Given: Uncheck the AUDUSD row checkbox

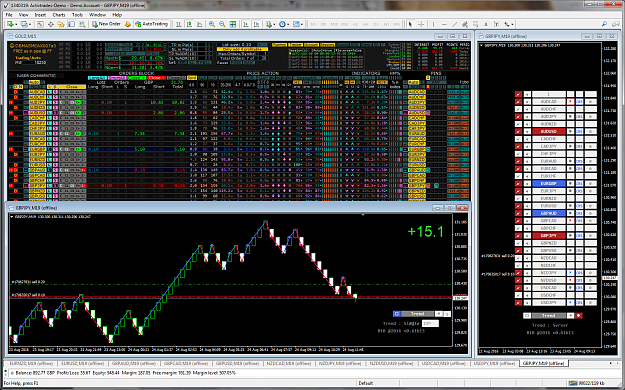Looking at the screenshot, I should [x=518, y=131].
